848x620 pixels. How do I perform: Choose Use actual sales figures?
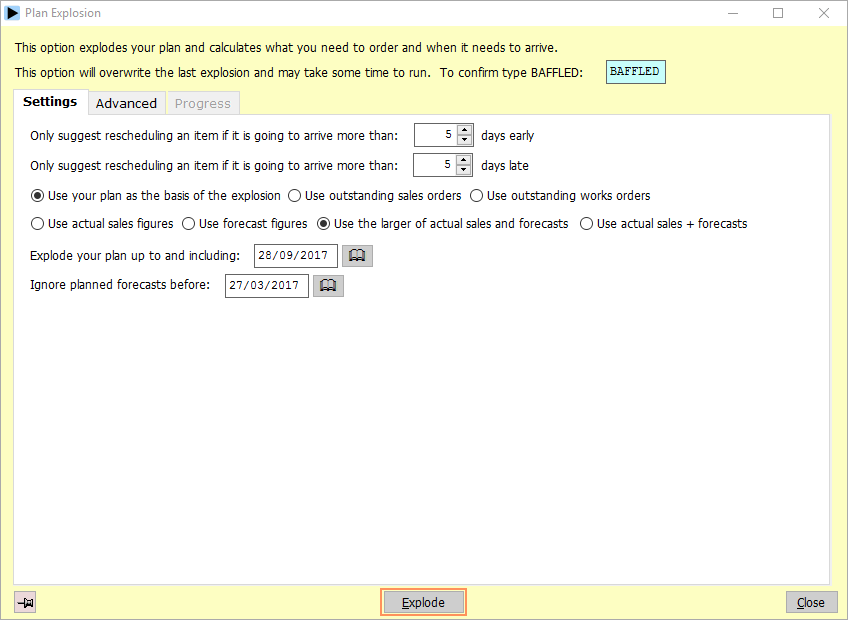pos(102,224)
